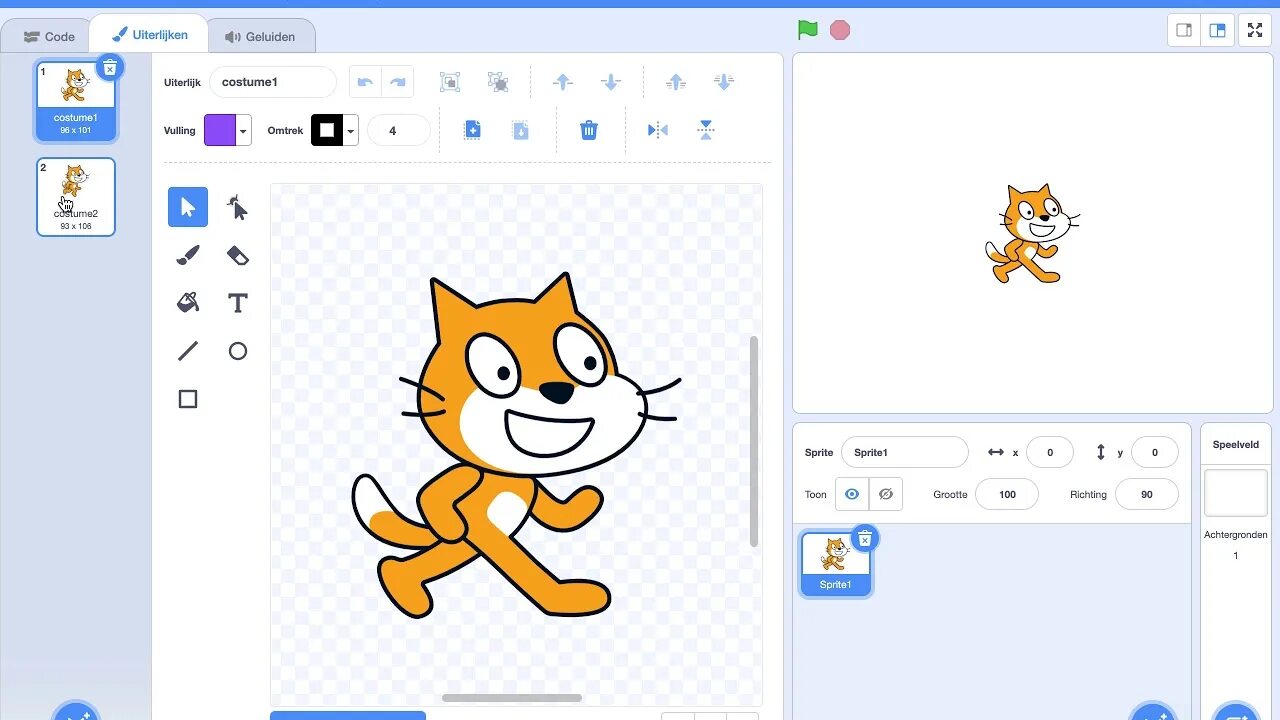1280x720 pixels.
Task: Select the arrow Select tool
Action: (188, 207)
